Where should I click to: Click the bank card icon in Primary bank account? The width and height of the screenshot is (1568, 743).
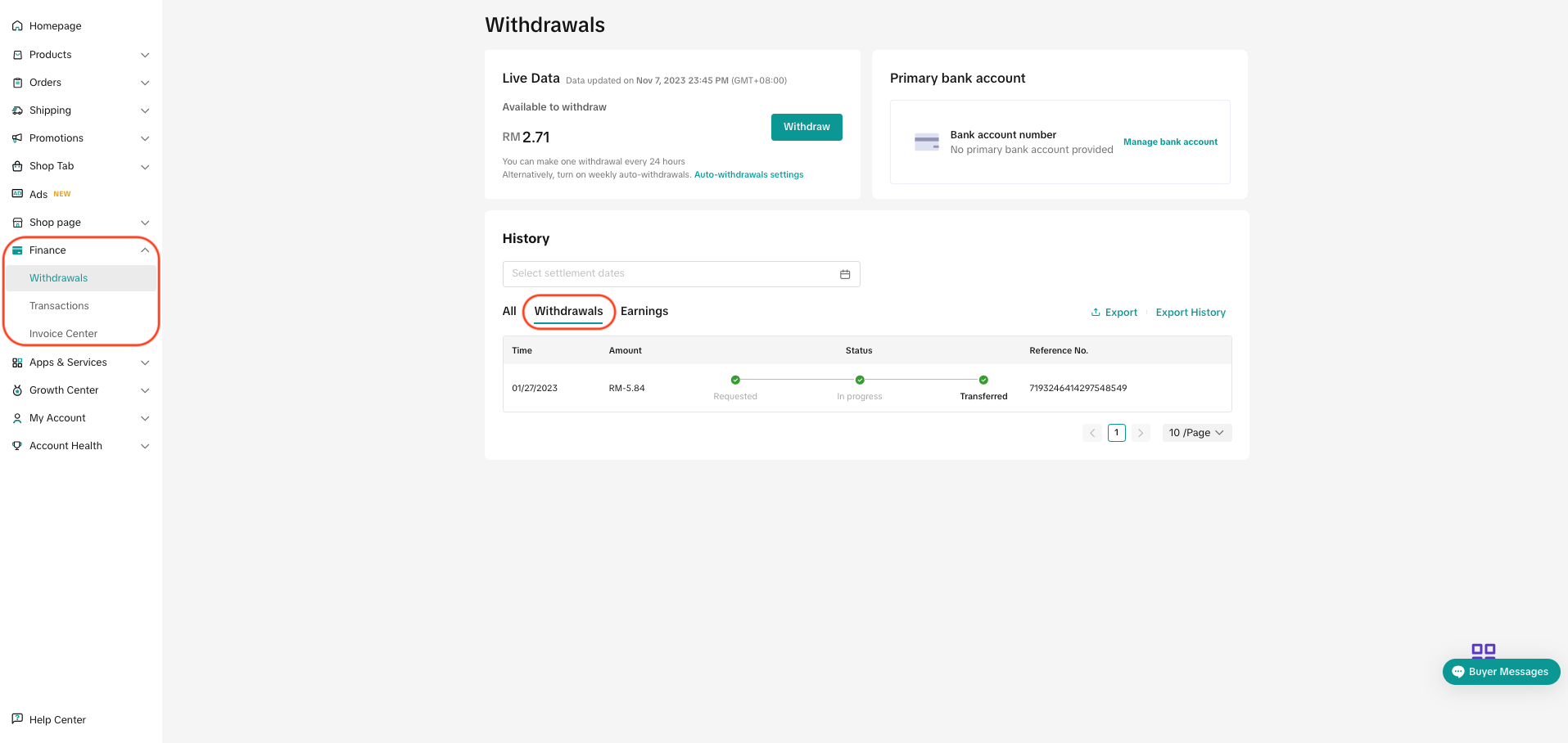click(x=926, y=142)
